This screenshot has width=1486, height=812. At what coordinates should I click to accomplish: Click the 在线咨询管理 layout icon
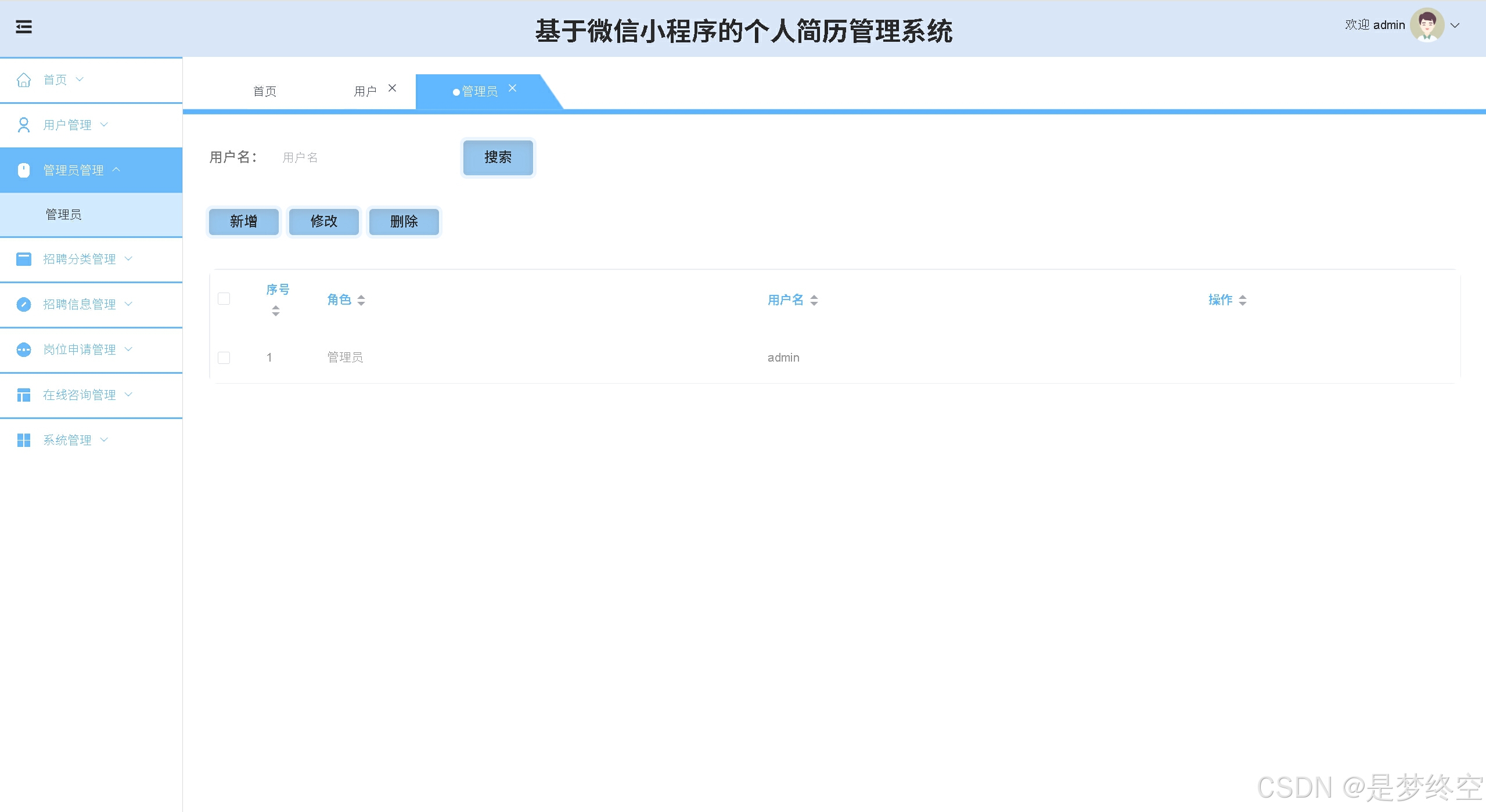tap(24, 395)
